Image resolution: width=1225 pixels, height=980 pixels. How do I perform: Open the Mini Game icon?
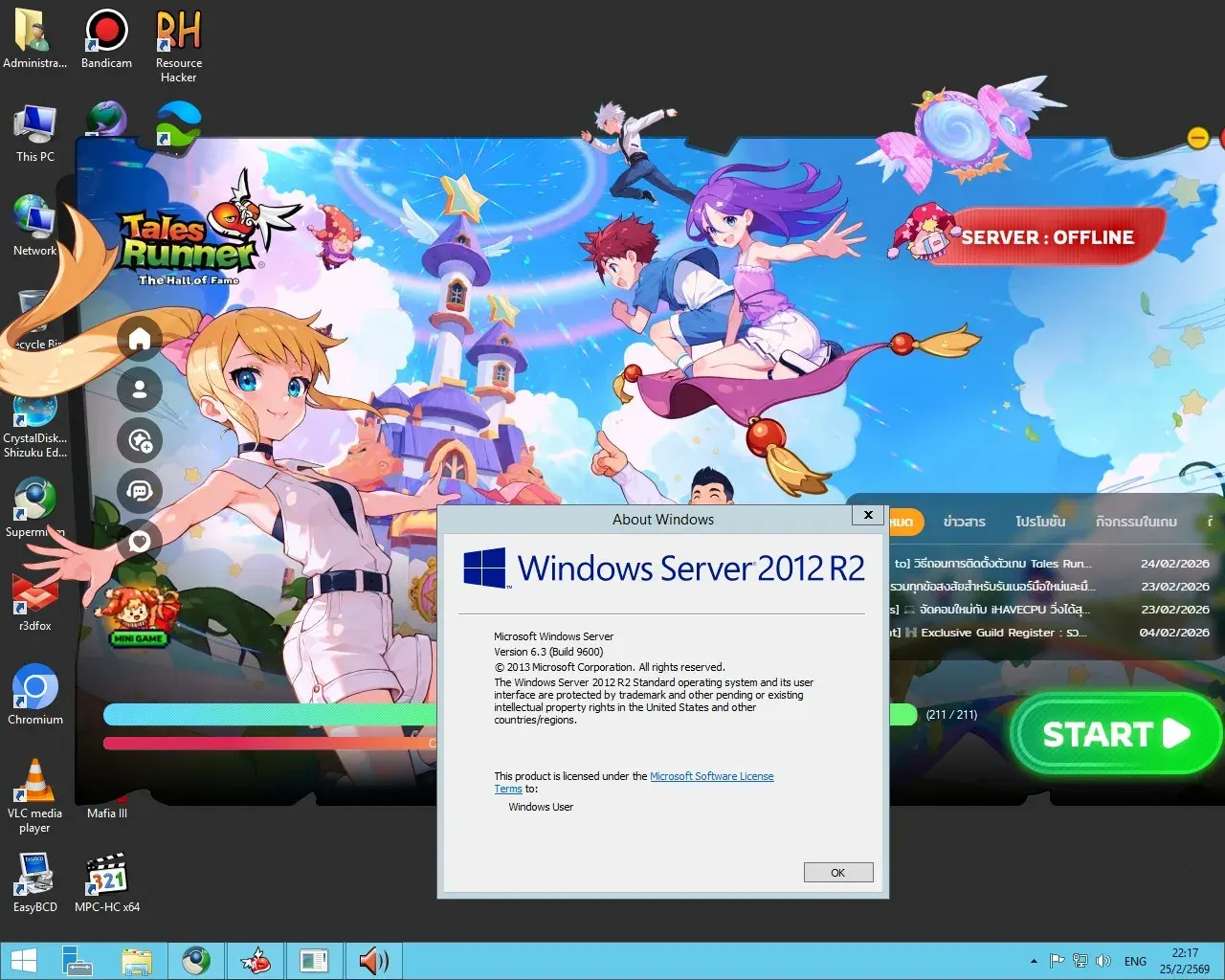tap(138, 617)
